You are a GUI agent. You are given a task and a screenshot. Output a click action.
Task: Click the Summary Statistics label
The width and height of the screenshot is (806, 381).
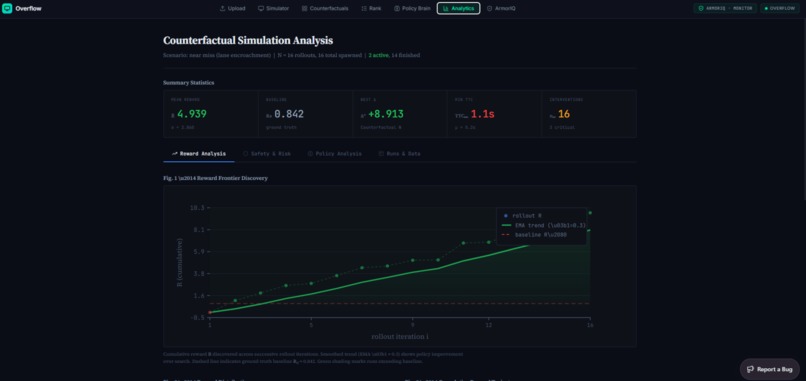click(189, 83)
